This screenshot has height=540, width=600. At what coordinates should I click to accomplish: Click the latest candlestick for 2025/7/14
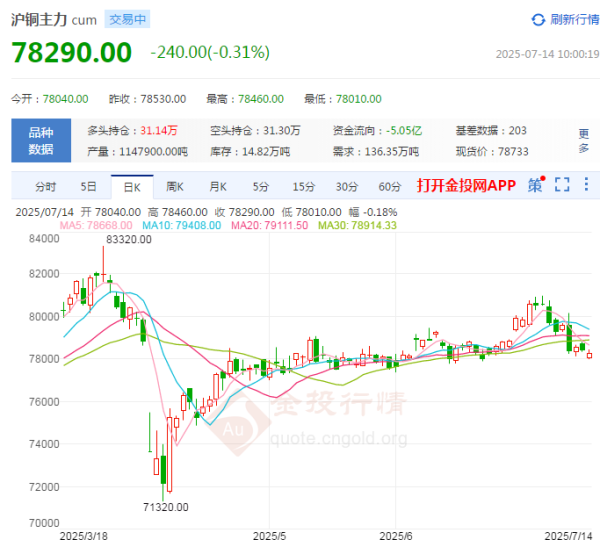pos(589,355)
